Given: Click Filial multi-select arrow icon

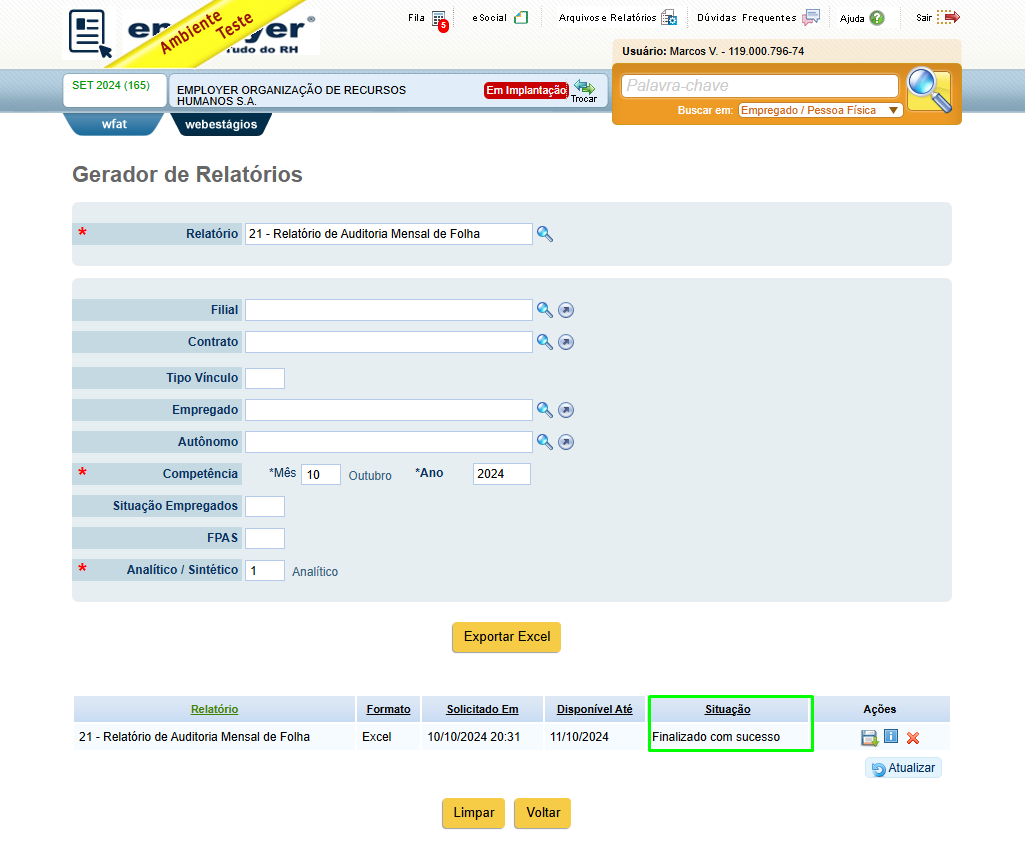Looking at the screenshot, I should pos(566,310).
